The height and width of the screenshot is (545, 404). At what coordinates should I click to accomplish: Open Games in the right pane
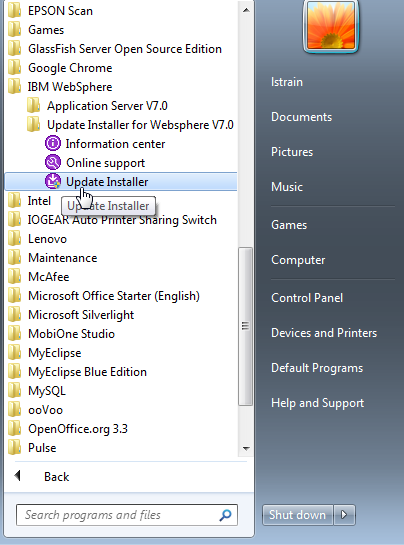point(289,225)
